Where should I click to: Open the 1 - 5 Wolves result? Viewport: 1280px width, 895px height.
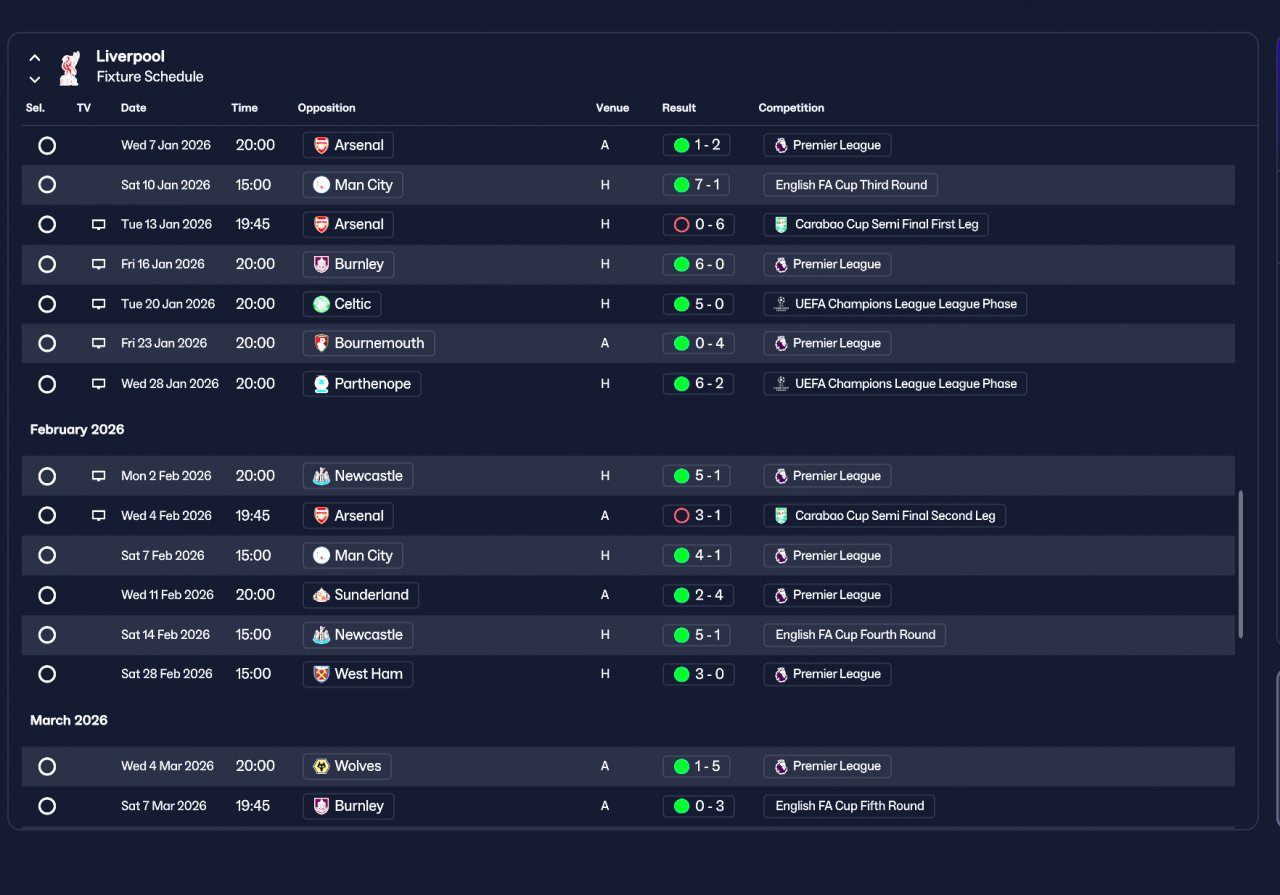[697, 766]
